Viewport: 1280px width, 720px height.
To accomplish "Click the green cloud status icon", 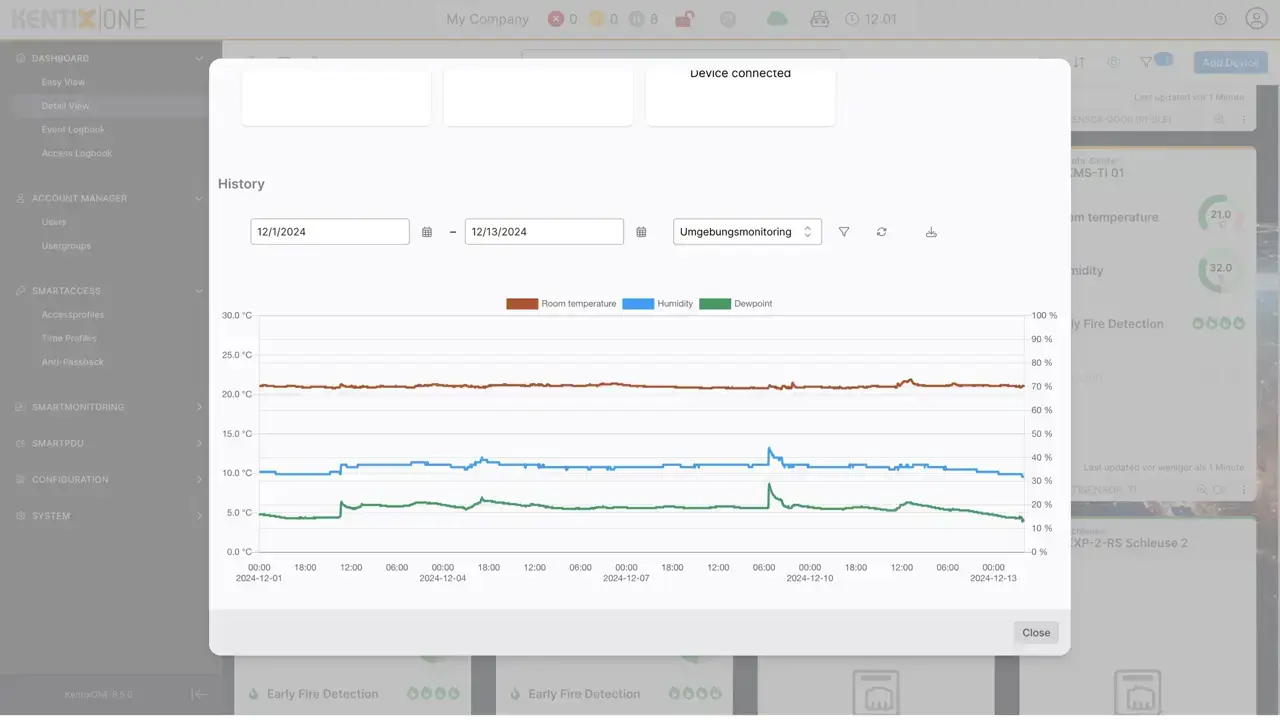I will click(x=776, y=19).
